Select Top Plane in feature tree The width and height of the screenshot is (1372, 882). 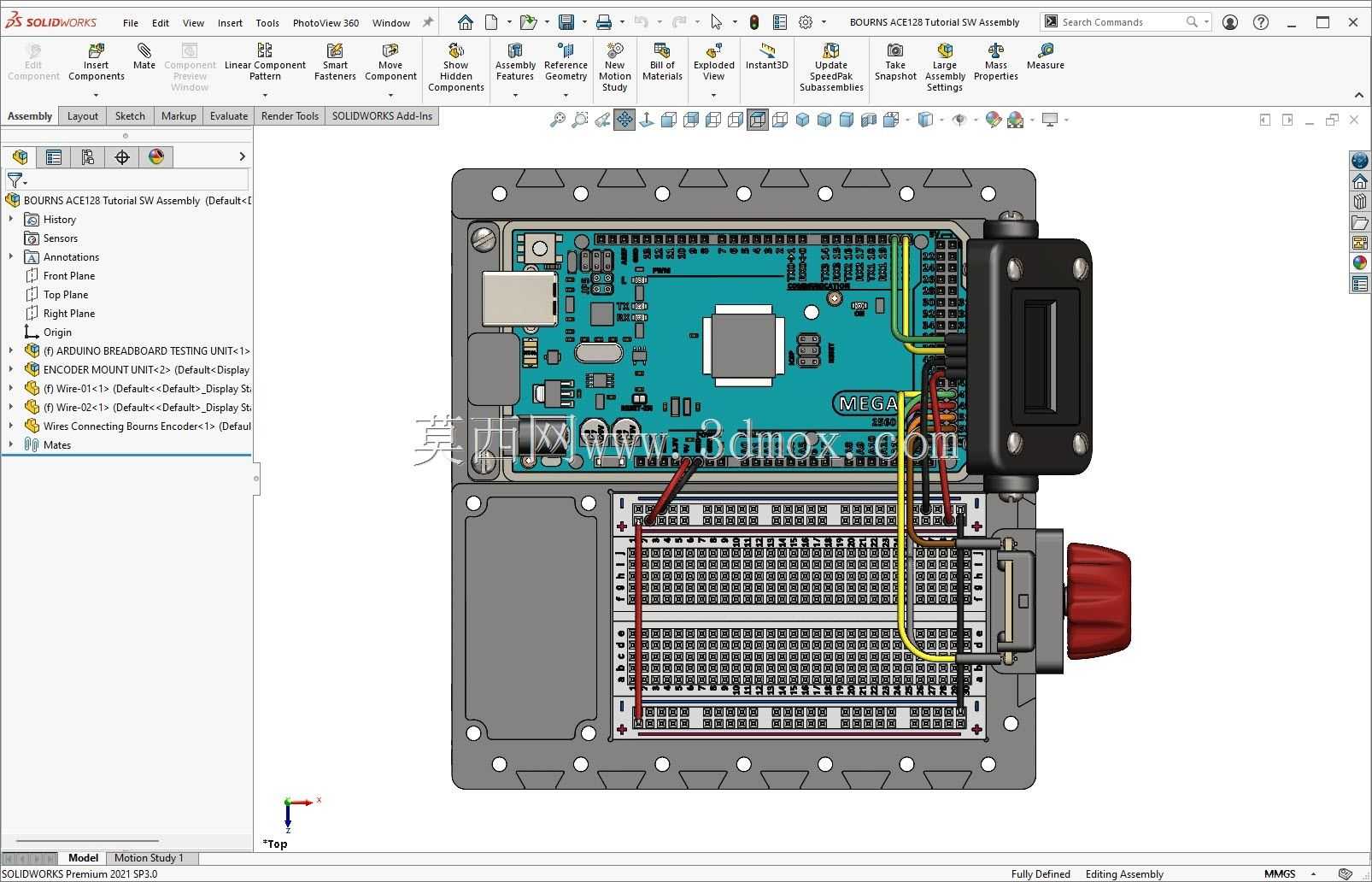66,295
